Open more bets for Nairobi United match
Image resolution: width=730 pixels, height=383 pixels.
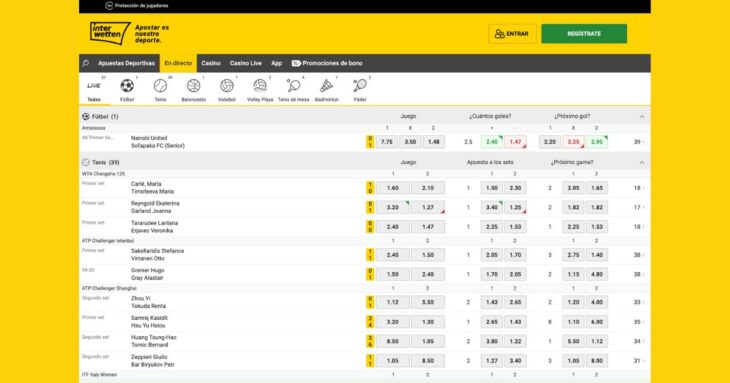pos(639,142)
